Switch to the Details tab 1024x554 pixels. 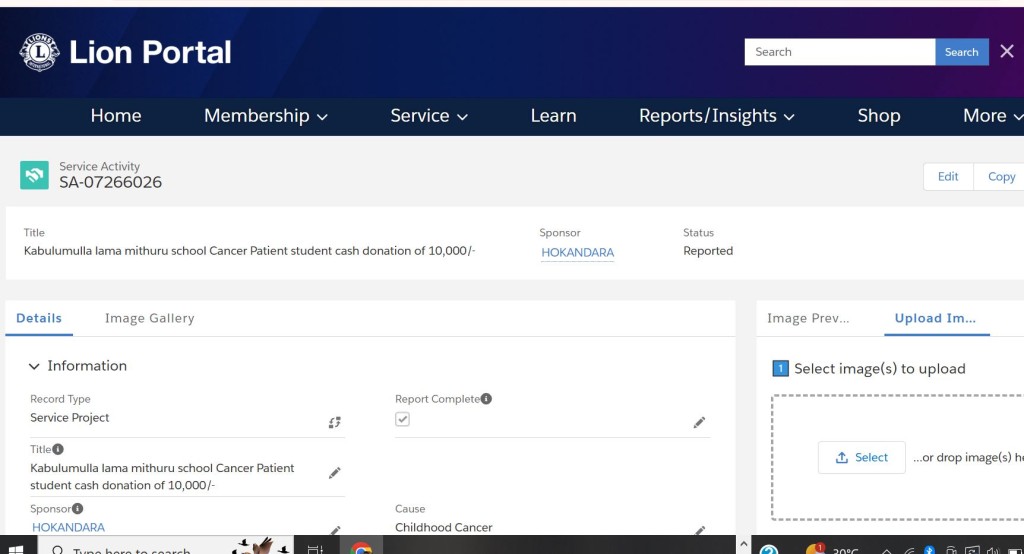39,318
